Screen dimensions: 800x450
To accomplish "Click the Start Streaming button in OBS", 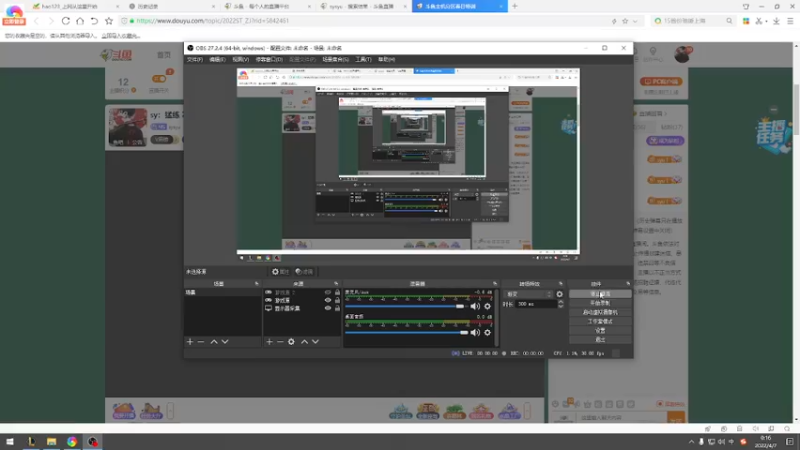I will (x=600, y=294).
